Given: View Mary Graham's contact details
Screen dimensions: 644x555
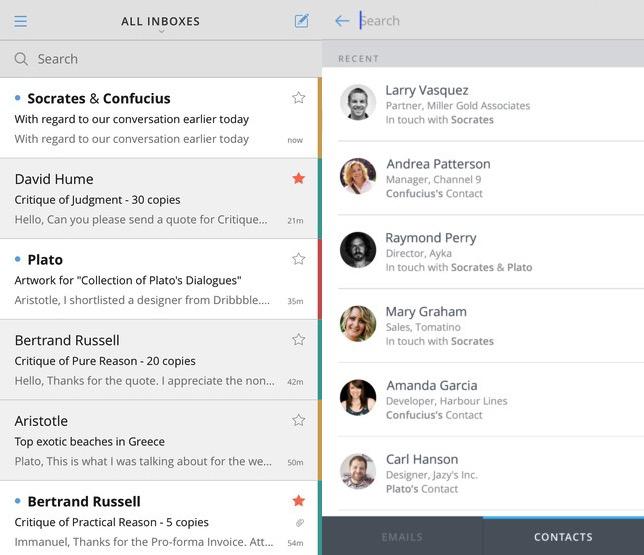Looking at the screenshot, I should (x=460, y=325).
